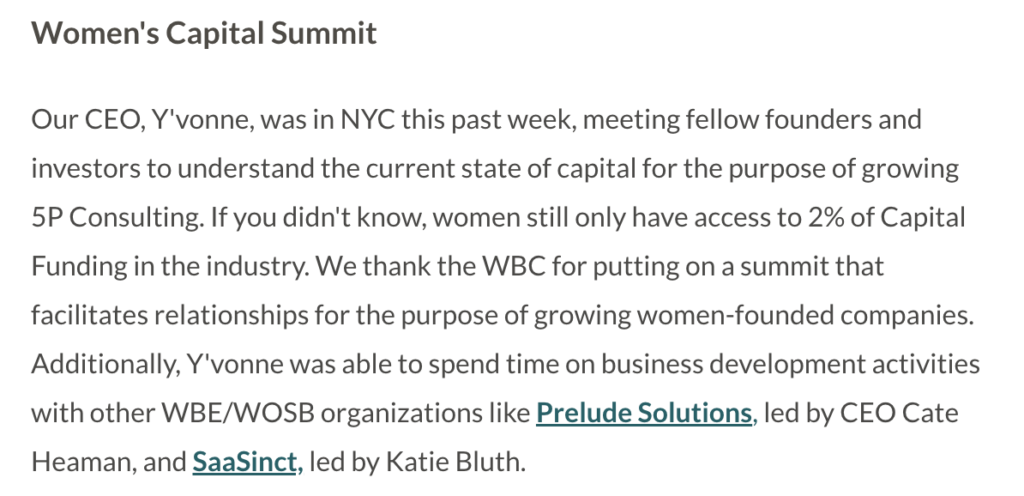Click the word facilitates
Viewport: 1024px width, 496px height.
pos(89,316)
